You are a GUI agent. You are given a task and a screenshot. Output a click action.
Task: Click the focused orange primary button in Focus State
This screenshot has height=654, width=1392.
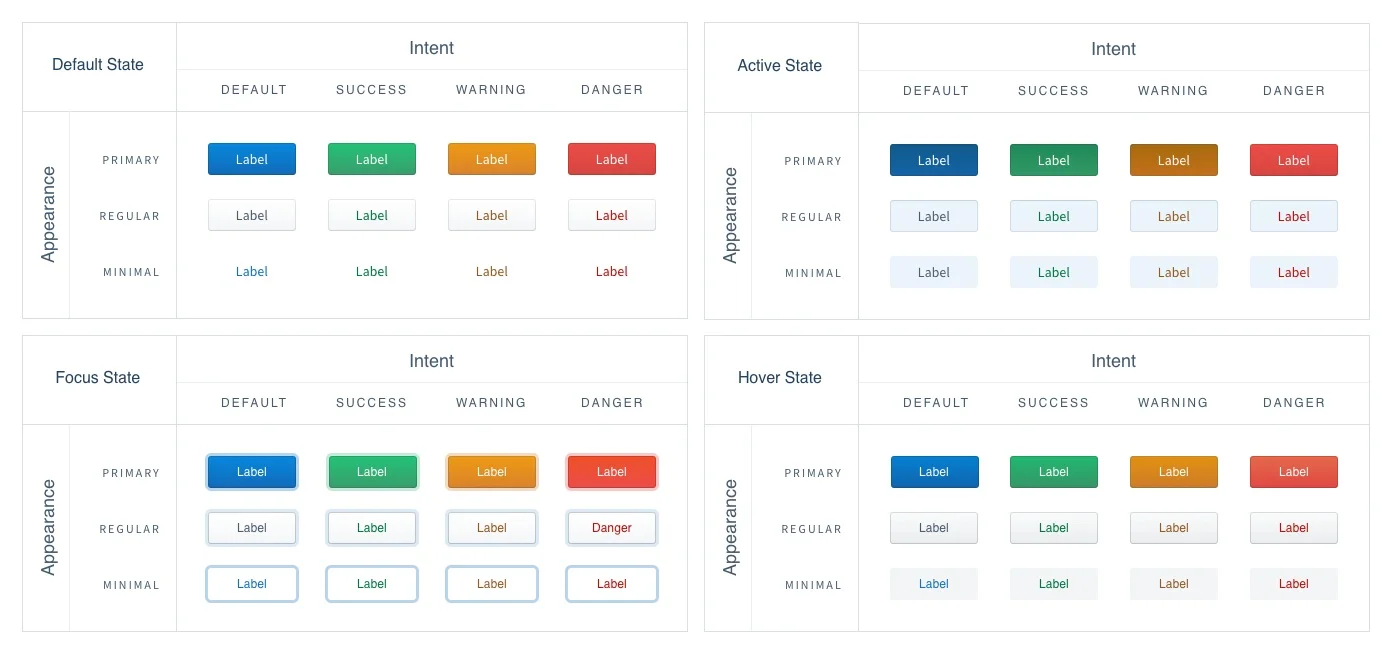[492, 472]
